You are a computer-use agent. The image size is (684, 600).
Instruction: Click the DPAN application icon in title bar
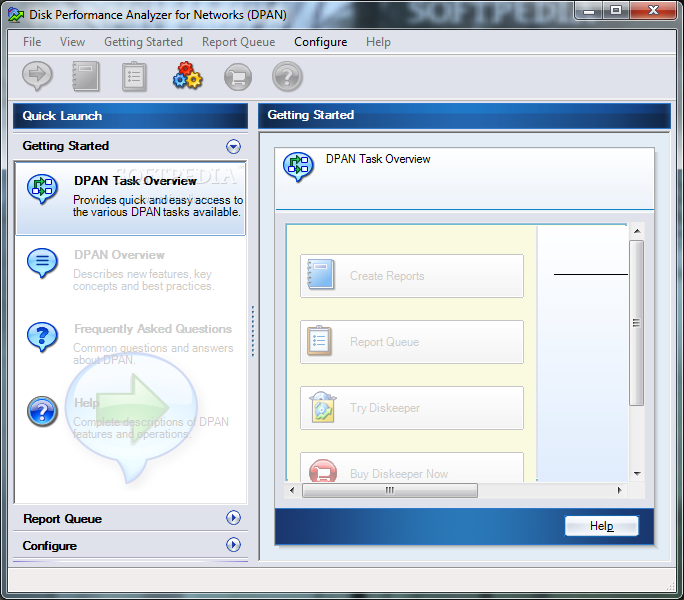[16, 15]
